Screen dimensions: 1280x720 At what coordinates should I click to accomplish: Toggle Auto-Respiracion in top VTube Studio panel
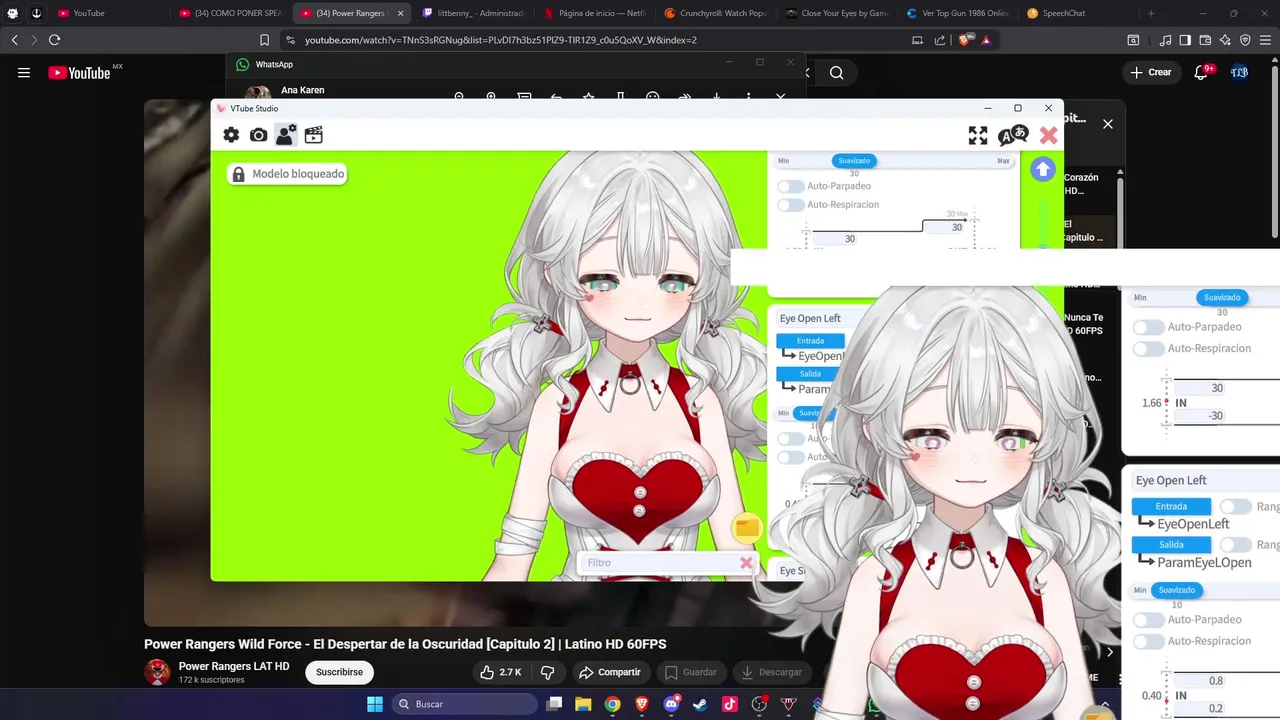pyautogui.click(x=791, y=205)
